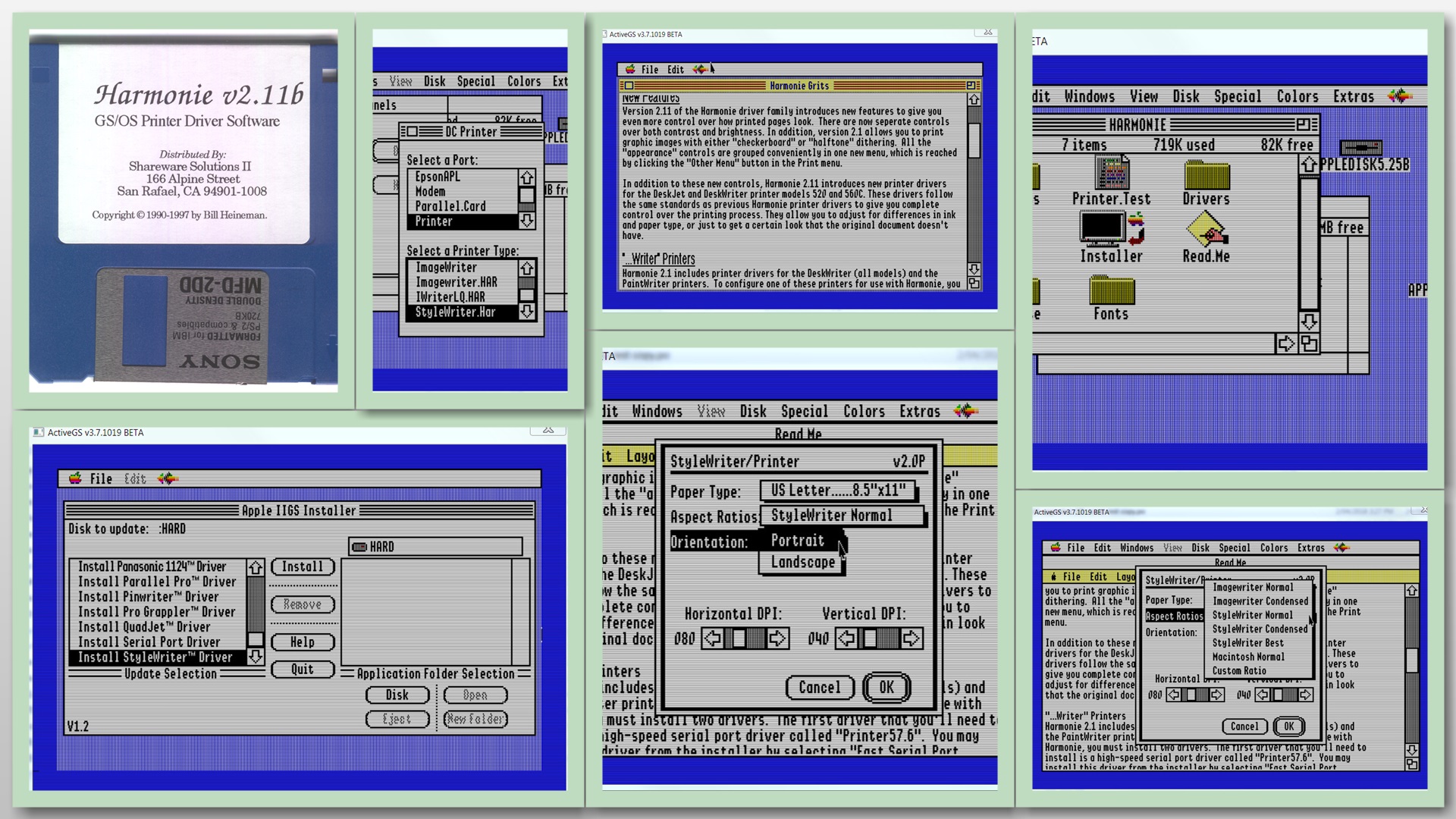Click left arrow of Horizontal DPI control
The width and height of the screenshot is (1456, 819).
coord(711,639)
